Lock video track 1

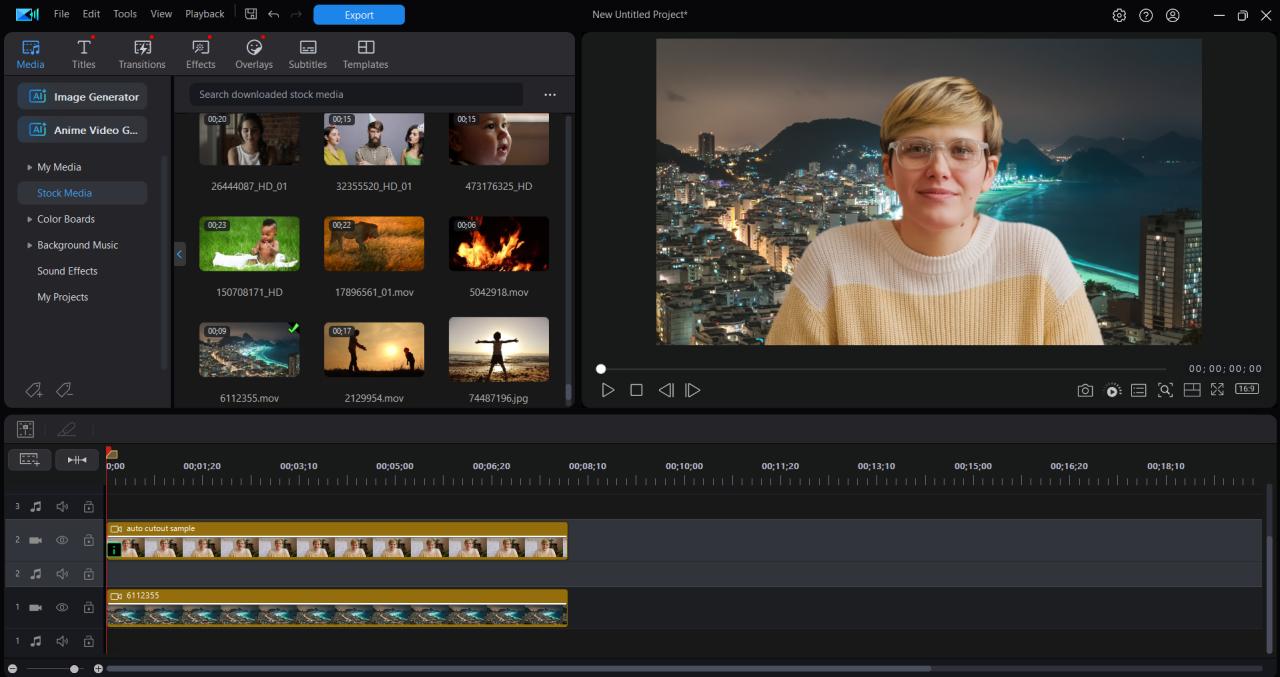coord(88,608)
